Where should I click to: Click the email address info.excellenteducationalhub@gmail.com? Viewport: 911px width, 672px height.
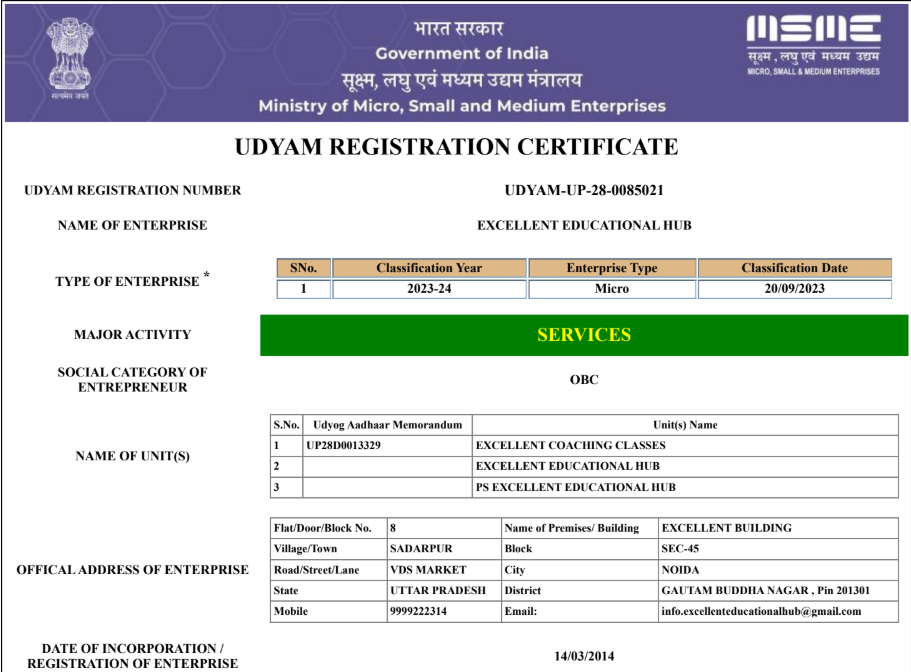(760, 611)
